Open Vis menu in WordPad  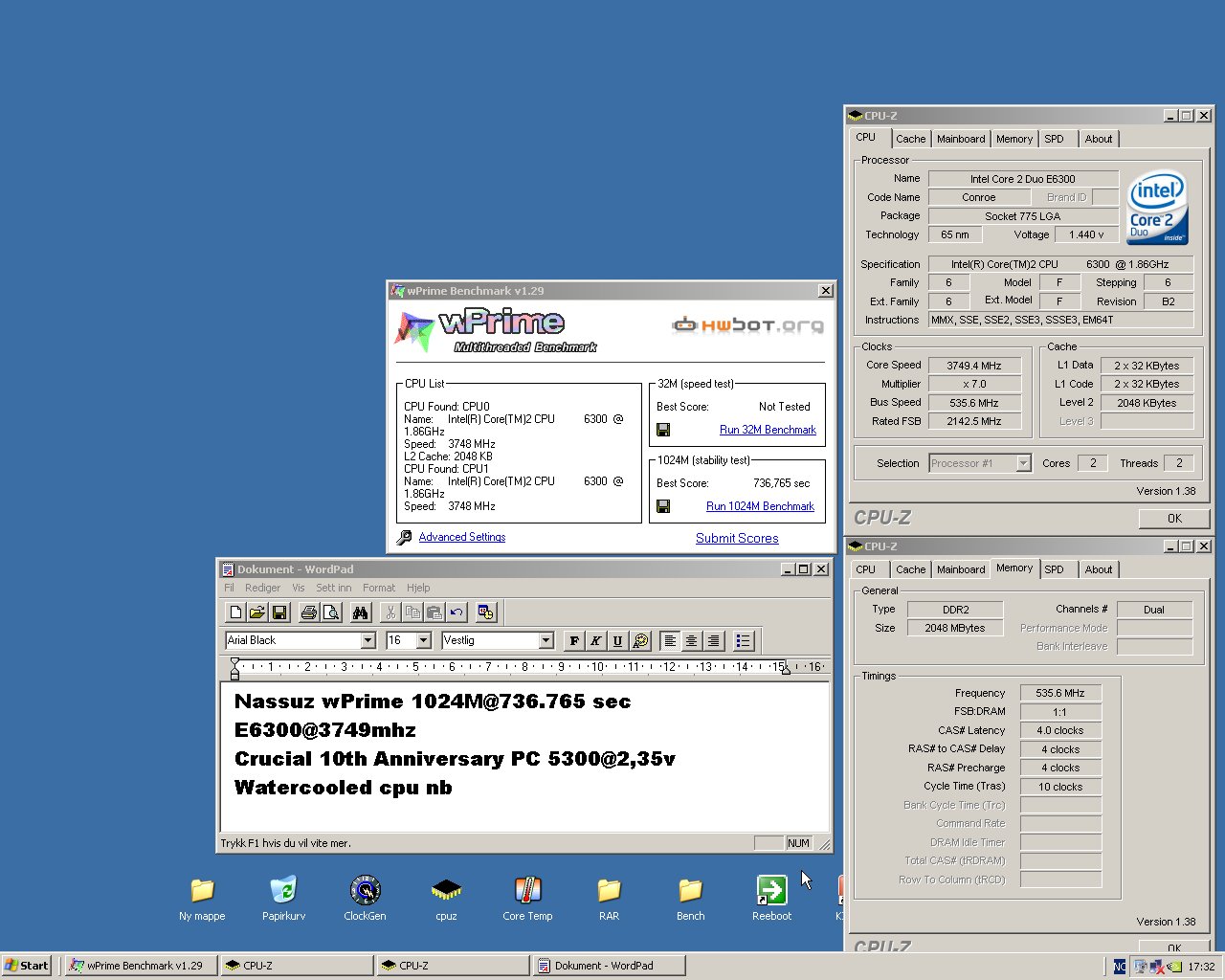coord(299,588)
